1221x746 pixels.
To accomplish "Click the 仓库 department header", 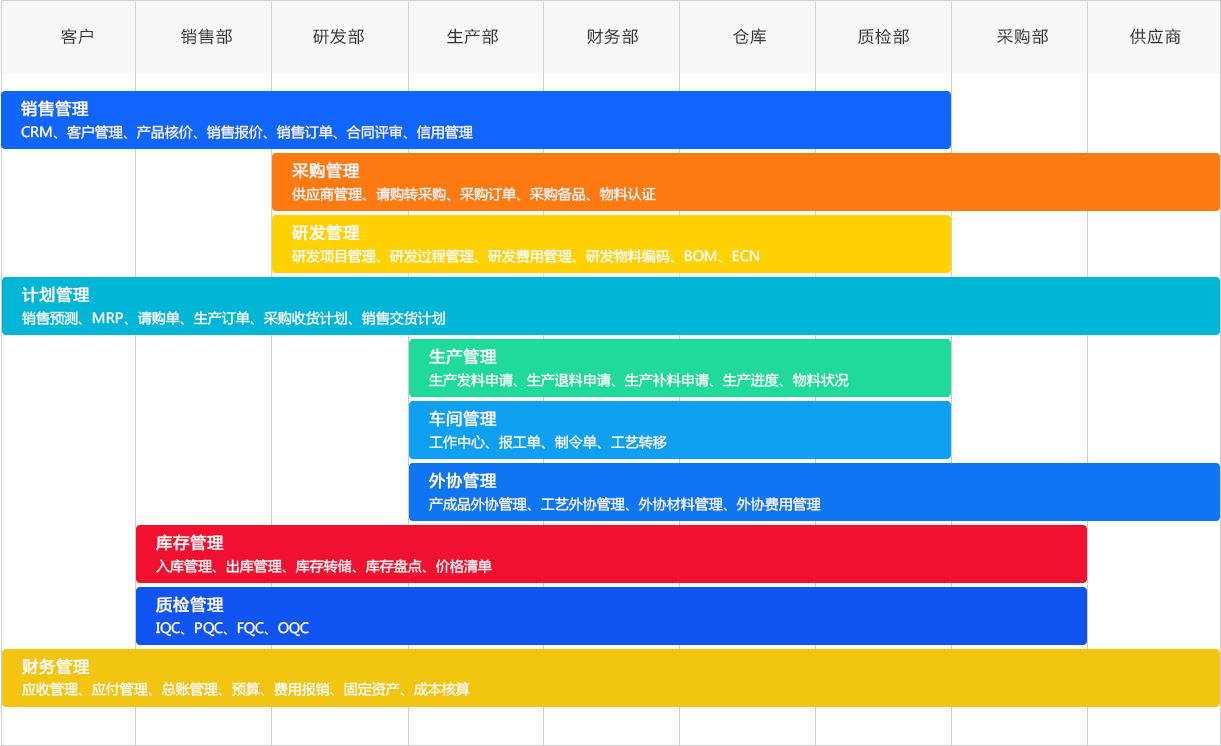I will point(747,38).
